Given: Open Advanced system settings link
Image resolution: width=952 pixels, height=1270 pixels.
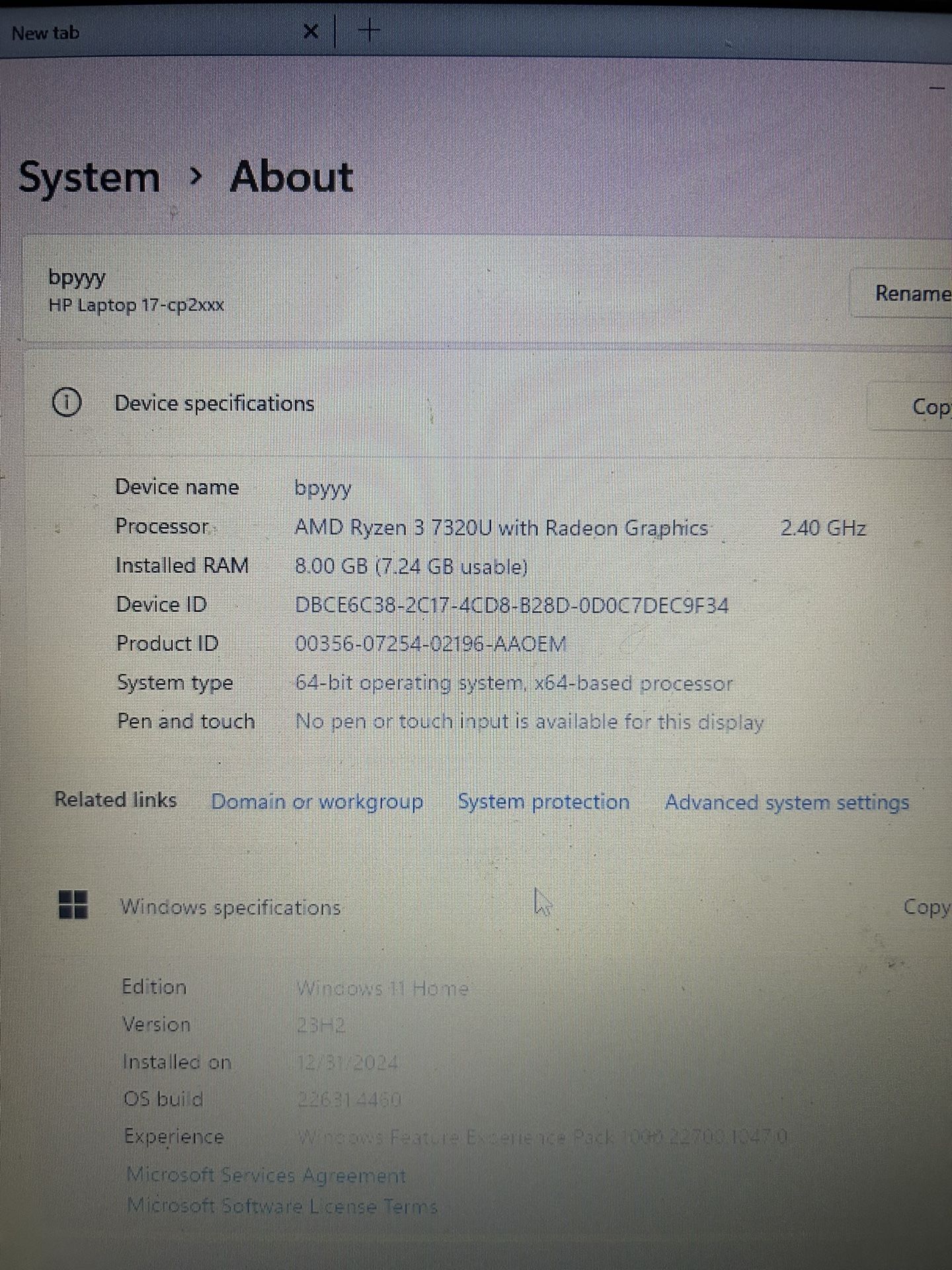Looking at the screenshot, I should (787, 802).
